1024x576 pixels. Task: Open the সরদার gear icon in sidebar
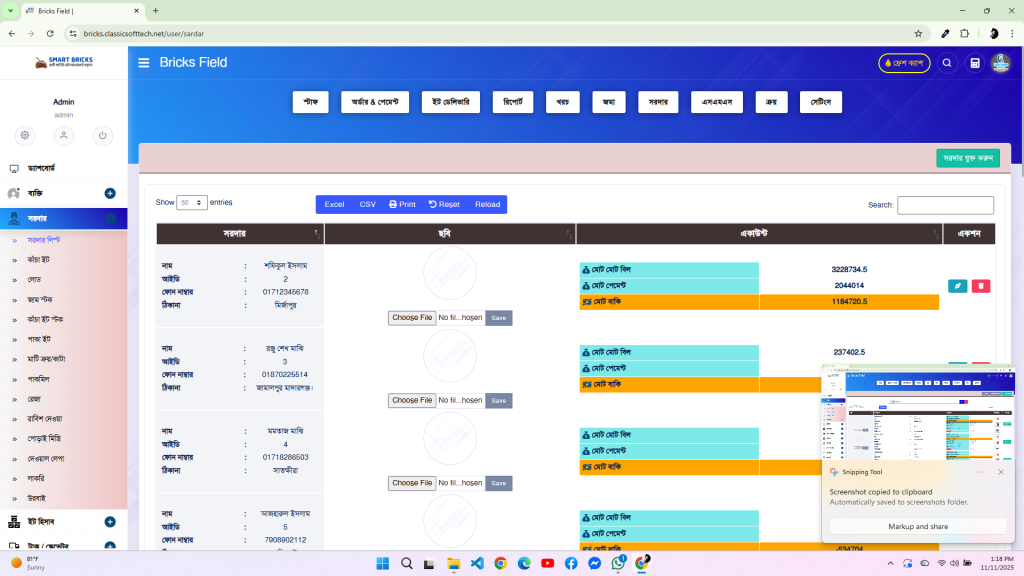pos(112,218)
